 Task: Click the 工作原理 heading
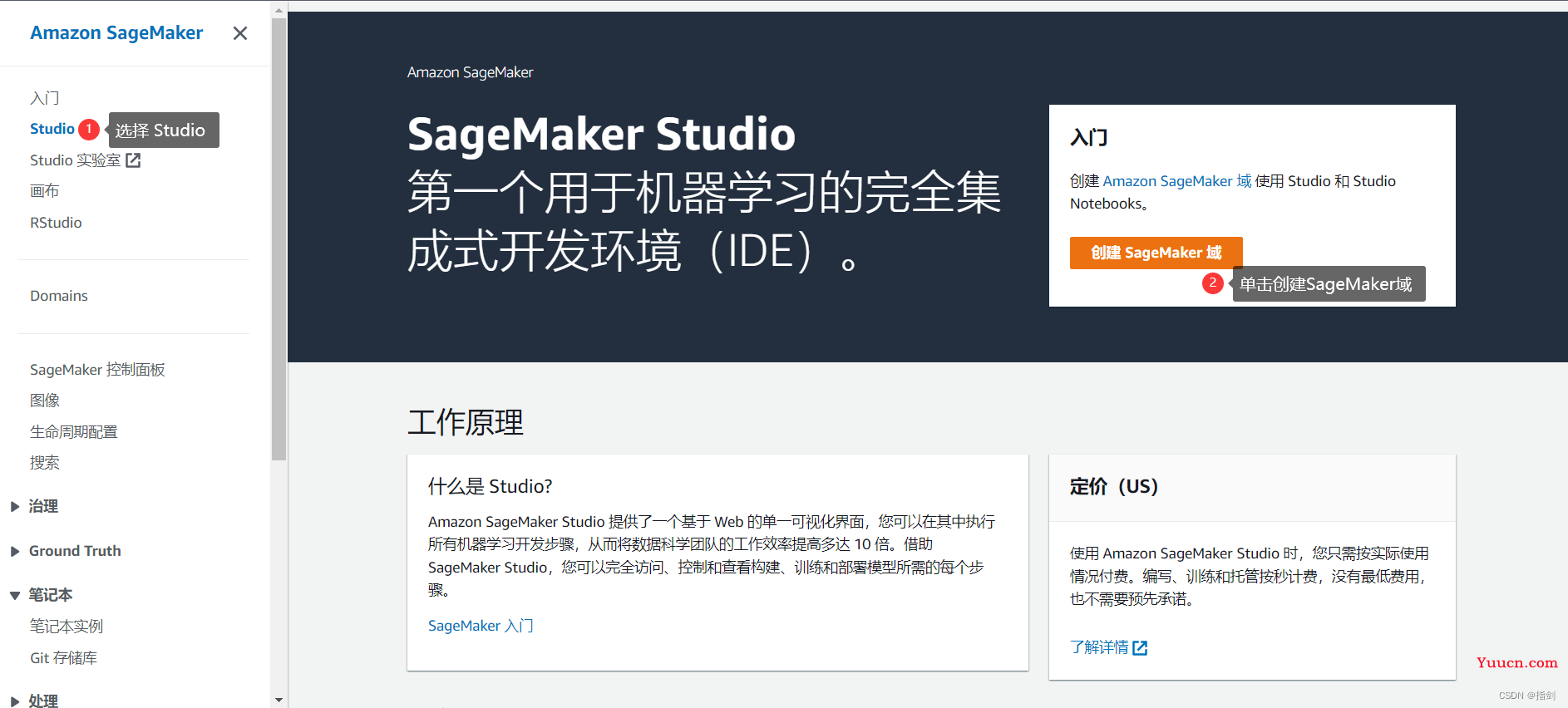coord(466,422)
